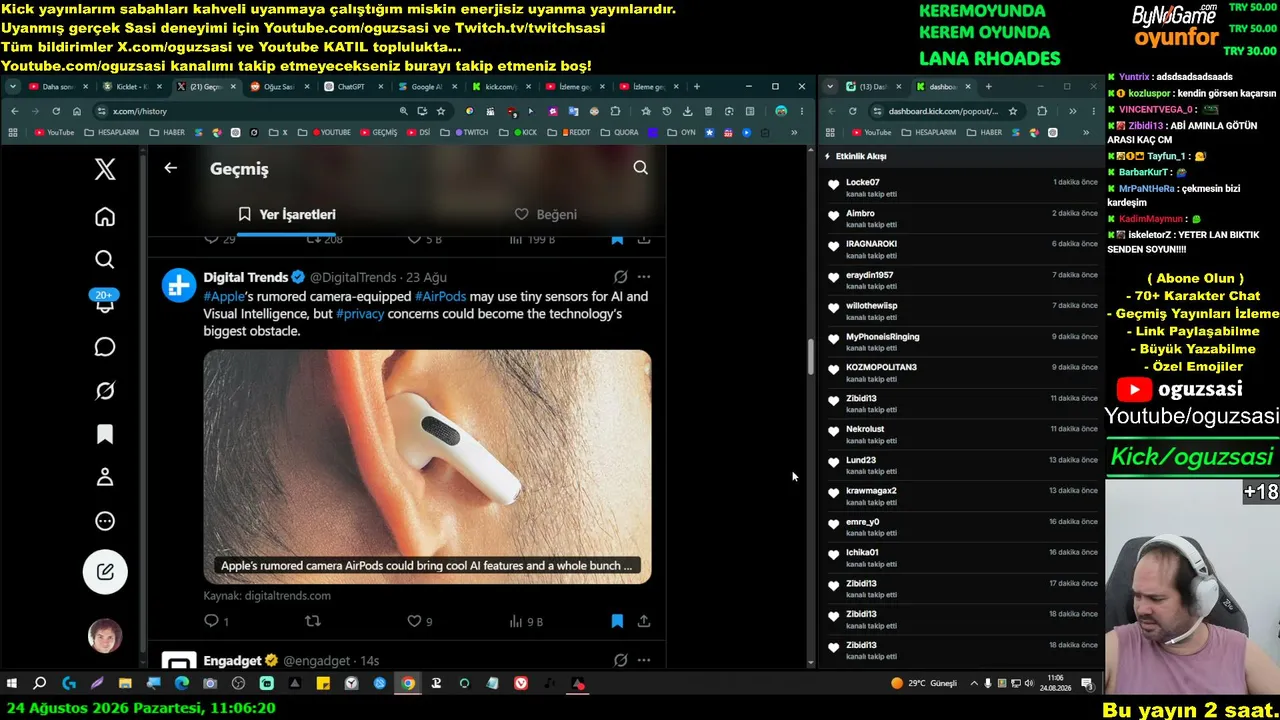The image size is (1280, 720).
Task: Open account avatar at bottom of X sidebar
Action: coord(105,636)
